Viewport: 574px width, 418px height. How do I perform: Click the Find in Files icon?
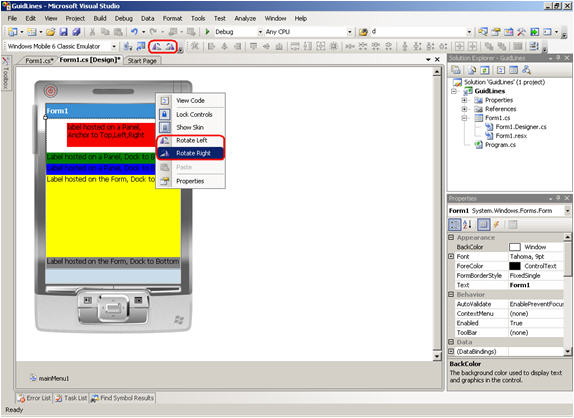pyautogui.click(x=363, y=32)
